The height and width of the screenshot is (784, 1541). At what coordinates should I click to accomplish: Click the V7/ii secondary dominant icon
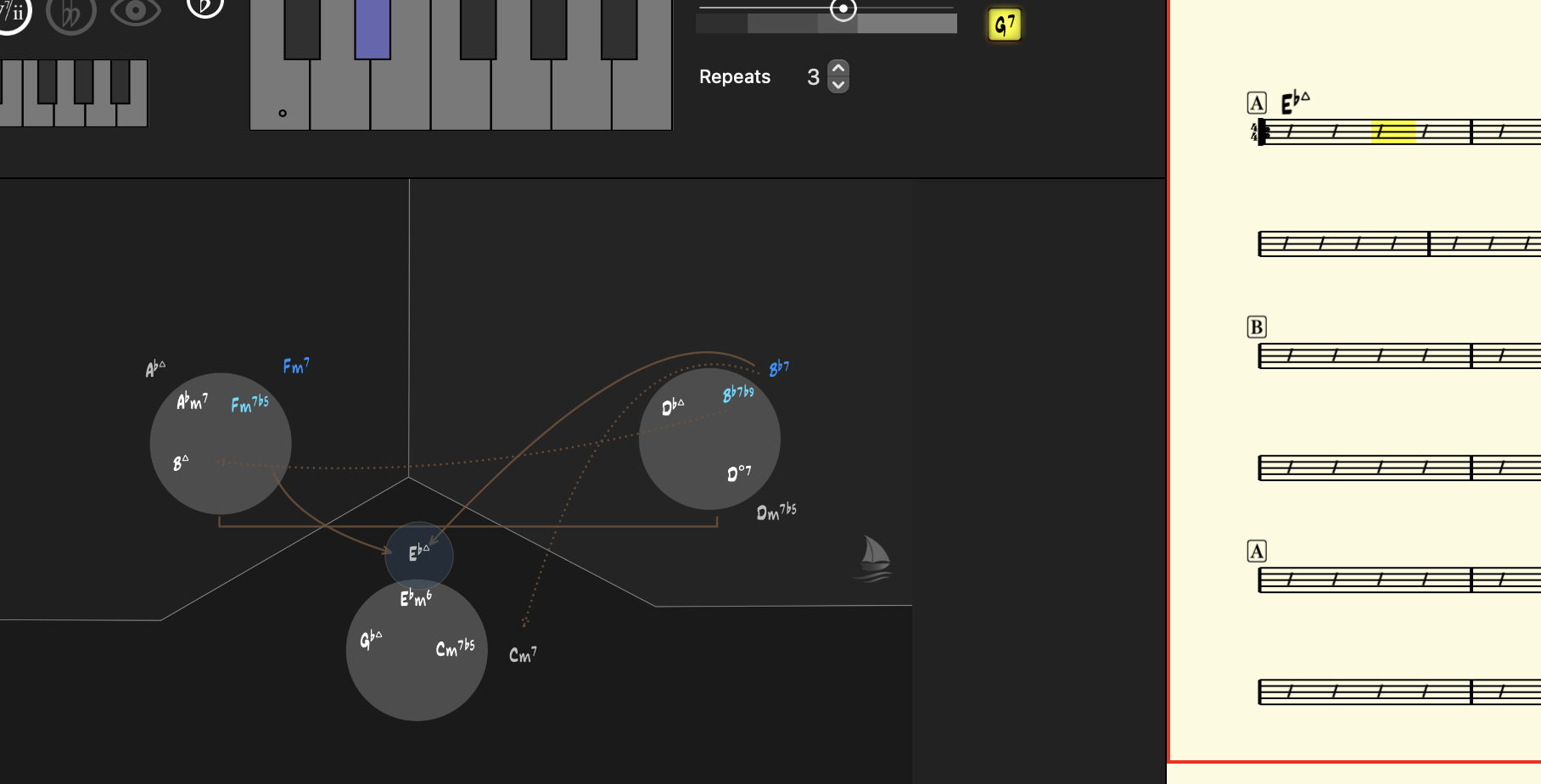(x=12, y=13)
